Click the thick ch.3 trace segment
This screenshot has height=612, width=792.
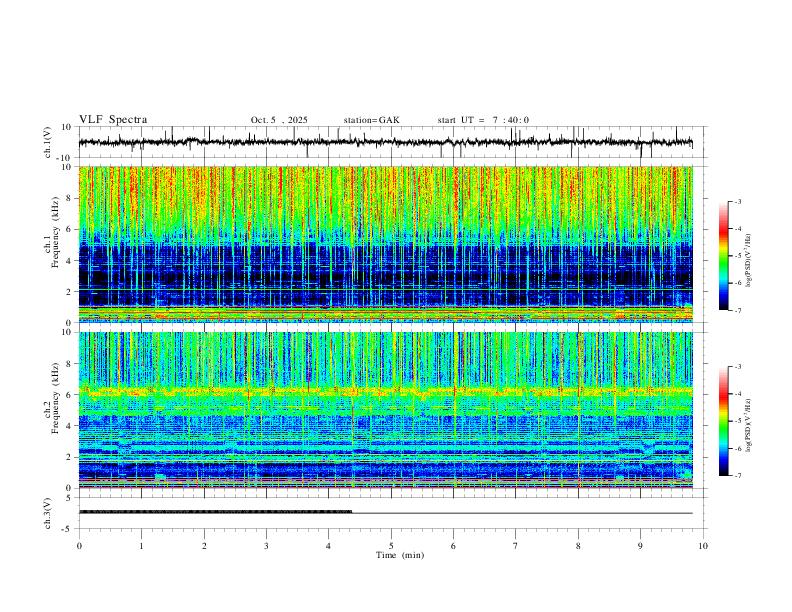[x=215, y=512]
